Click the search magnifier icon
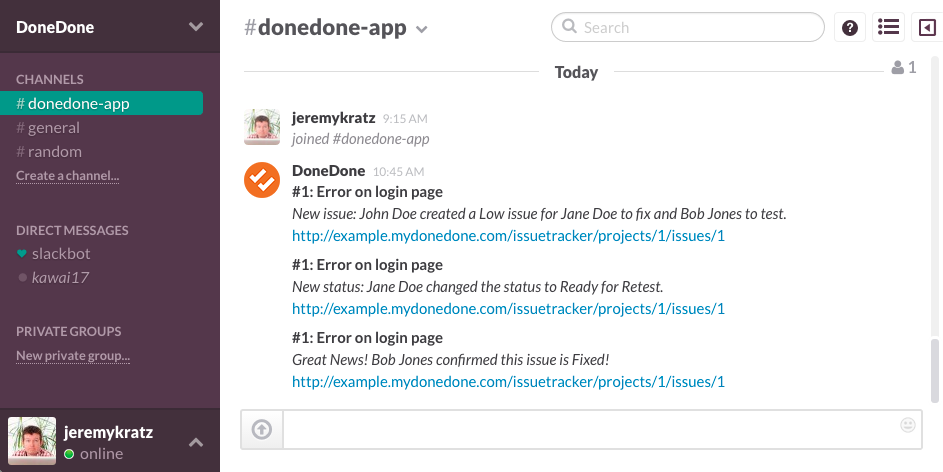Screen dimensions: 943x472 [x=569, y=26]
